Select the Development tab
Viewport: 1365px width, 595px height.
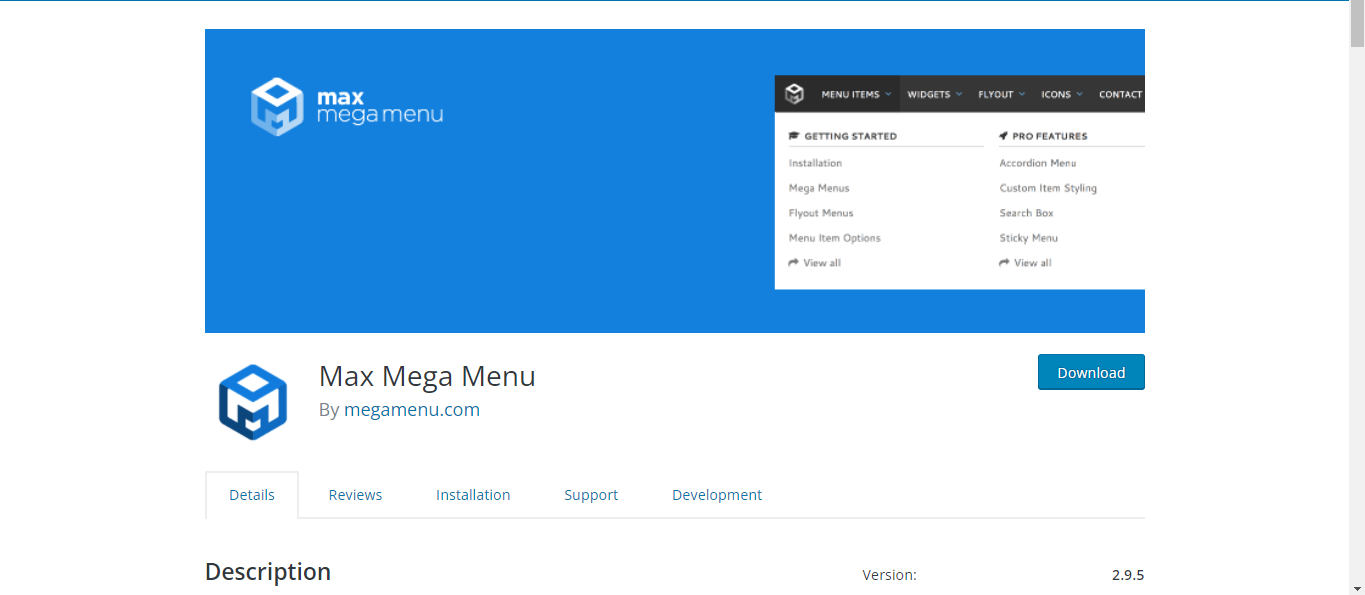[x=717, y=494]
